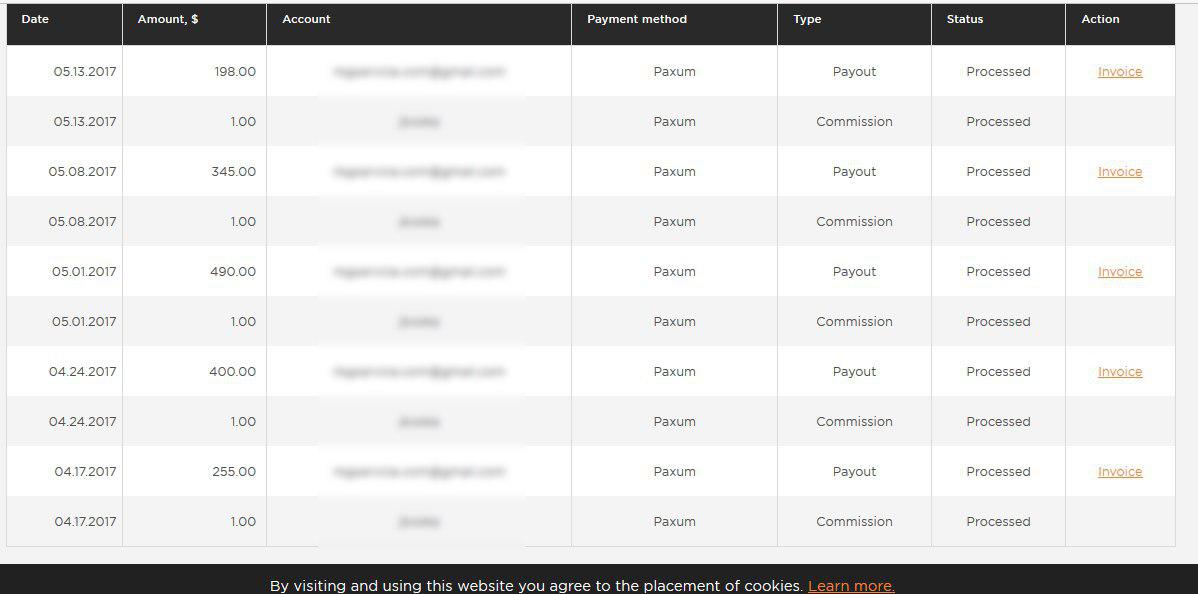Select the 255.00 amount cell
Image resolution: width=1198 pixels, height=594 pixels.
point(234,472)
